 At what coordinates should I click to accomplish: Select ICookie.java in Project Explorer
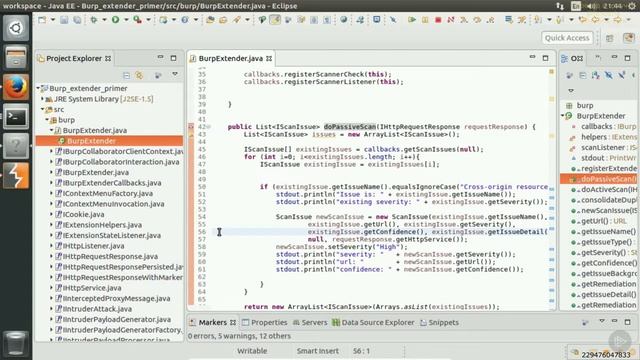[84, 214]
